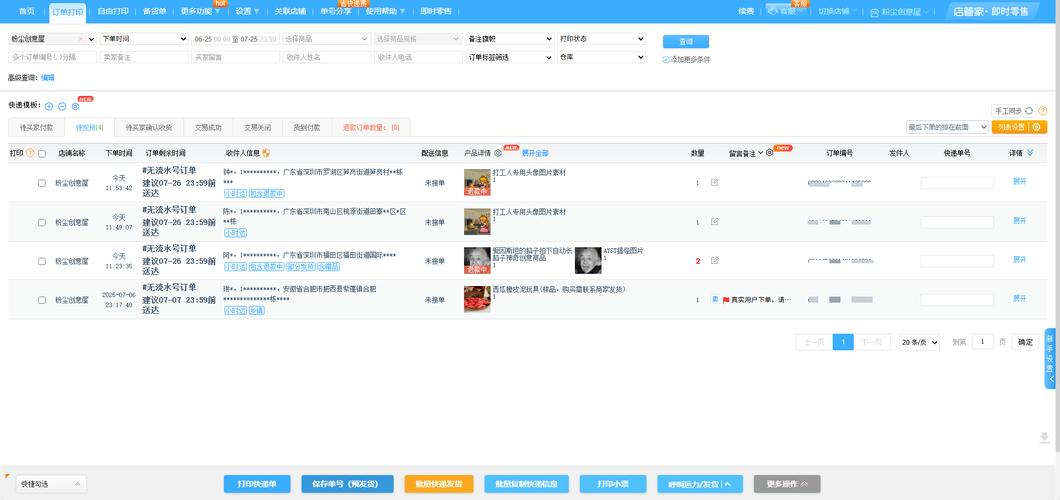Open the 20 条/页 page size dropdown
The width and height of the screenshot is (1060, 500).
[919, 343]
